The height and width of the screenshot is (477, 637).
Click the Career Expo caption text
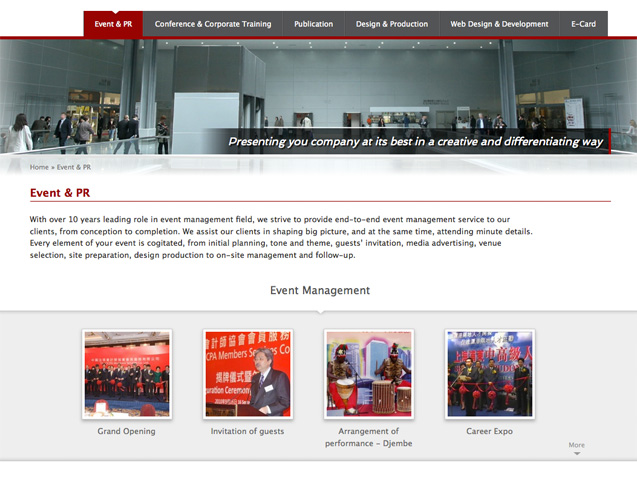click(x=489, y=431)
